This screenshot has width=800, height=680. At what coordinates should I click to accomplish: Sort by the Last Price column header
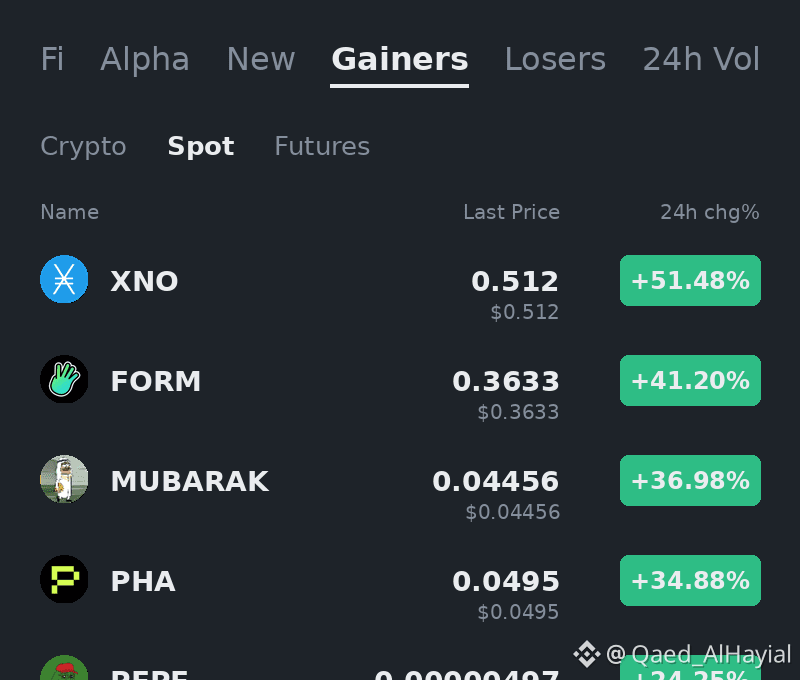coord(511,212)
